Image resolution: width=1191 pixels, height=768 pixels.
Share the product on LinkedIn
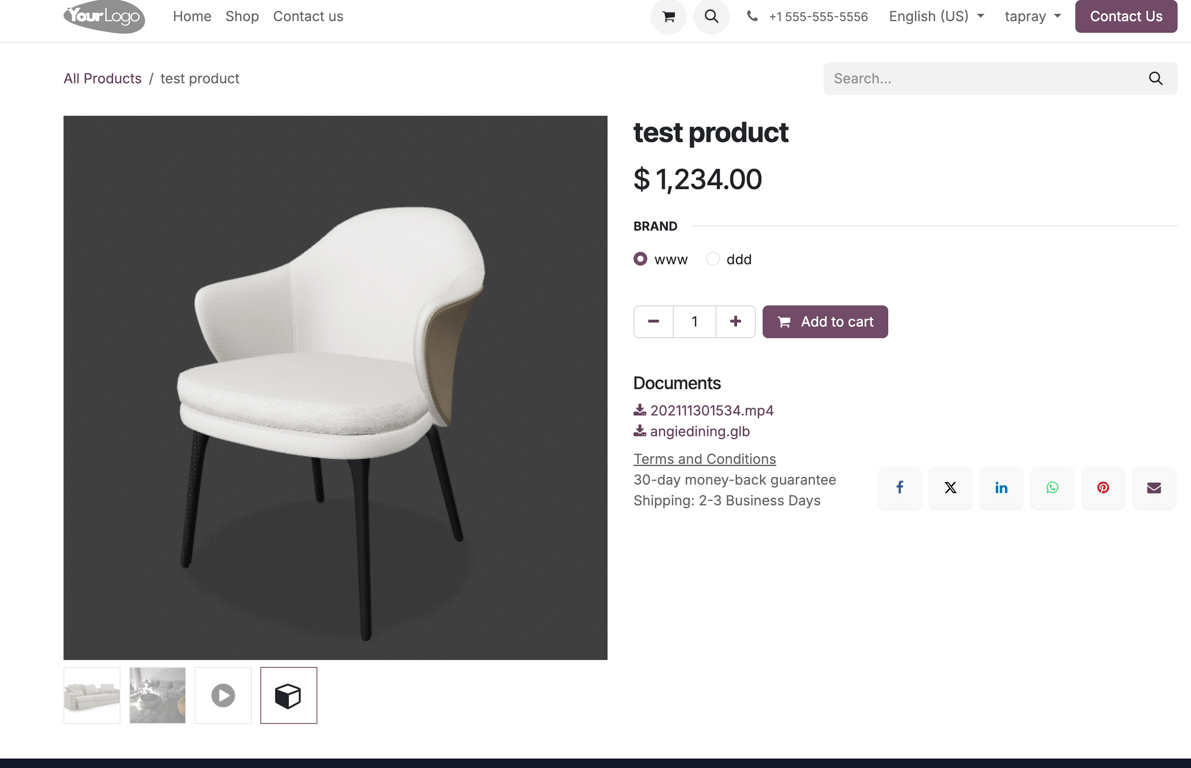tap(1001, 488)
